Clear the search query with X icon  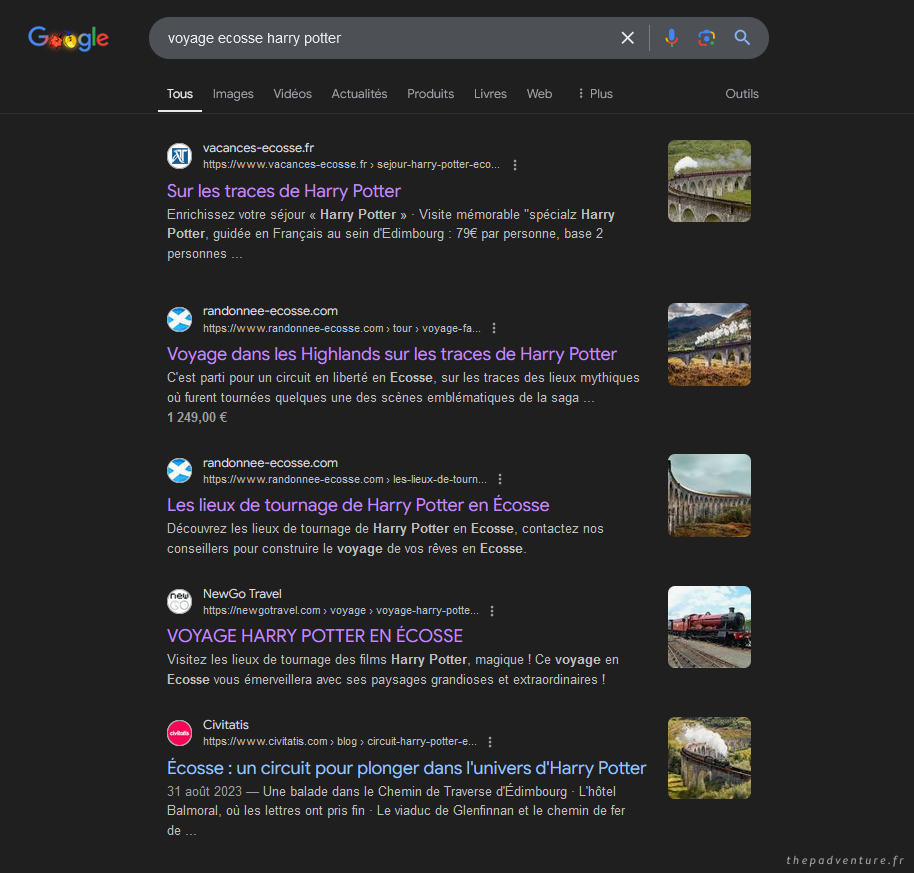pyautogui.click(x=628, y=38)
